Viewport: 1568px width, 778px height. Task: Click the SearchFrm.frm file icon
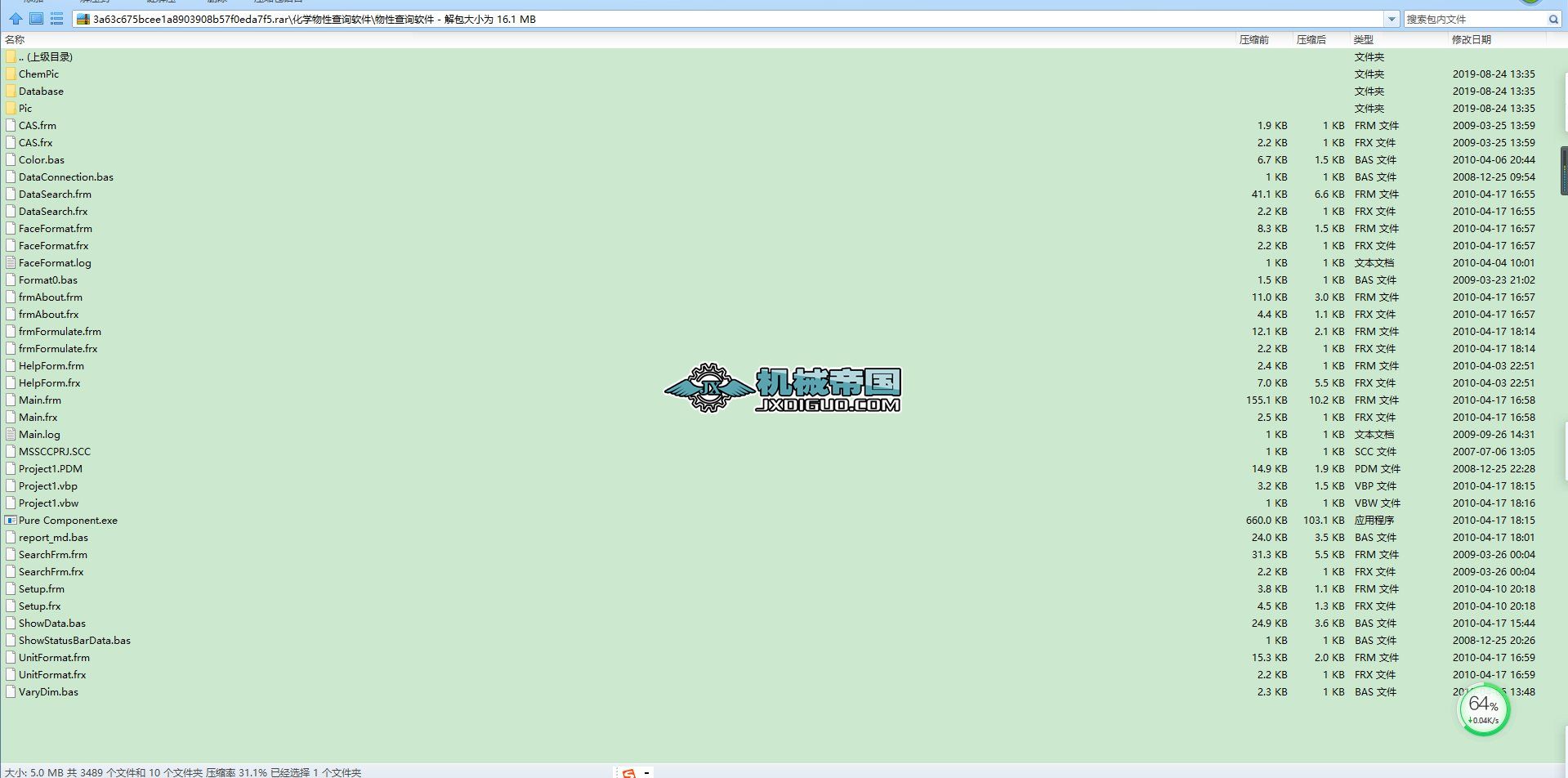click(x=11, y=554)
